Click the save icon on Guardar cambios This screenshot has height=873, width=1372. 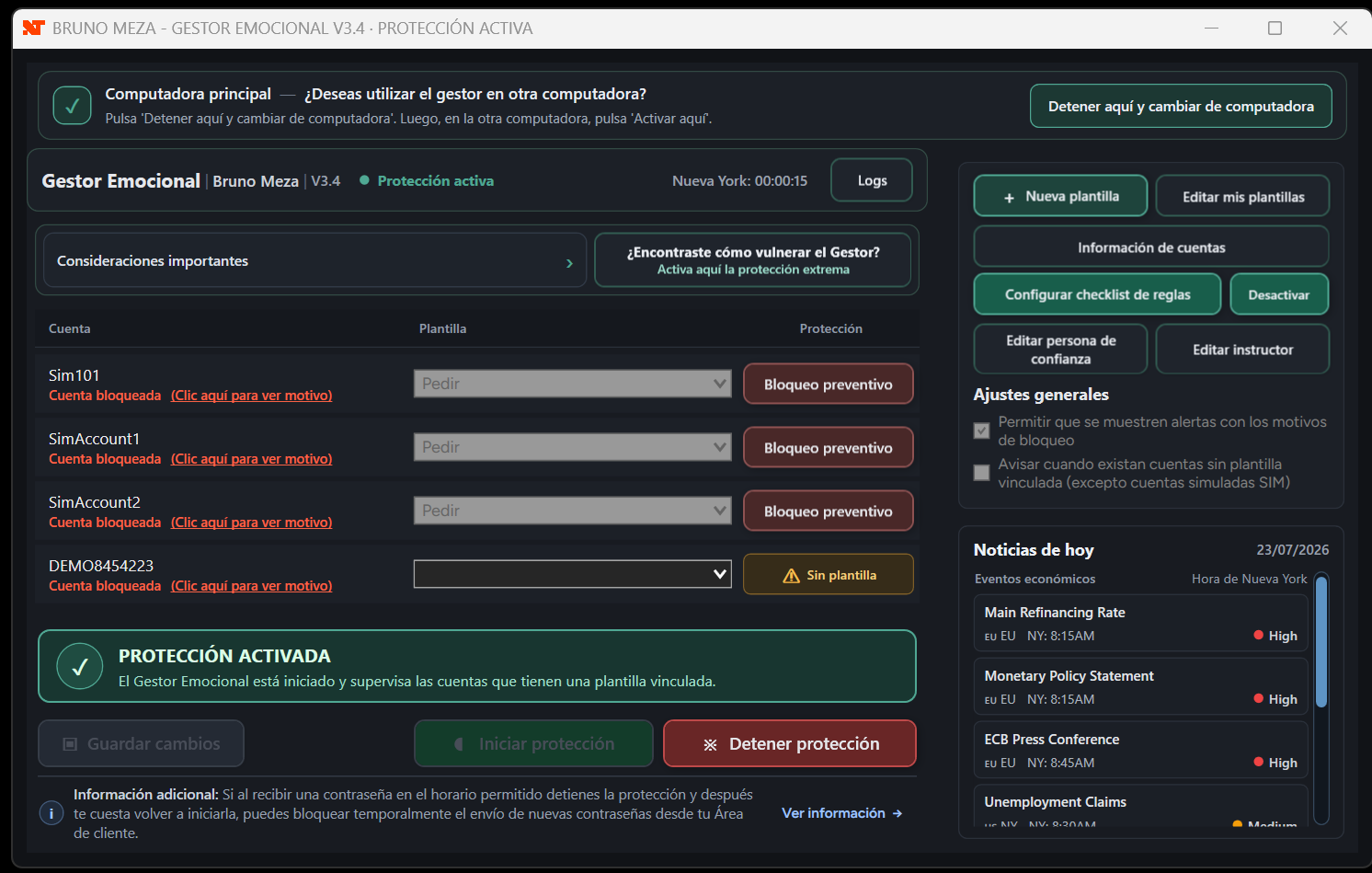pos(70,744)
